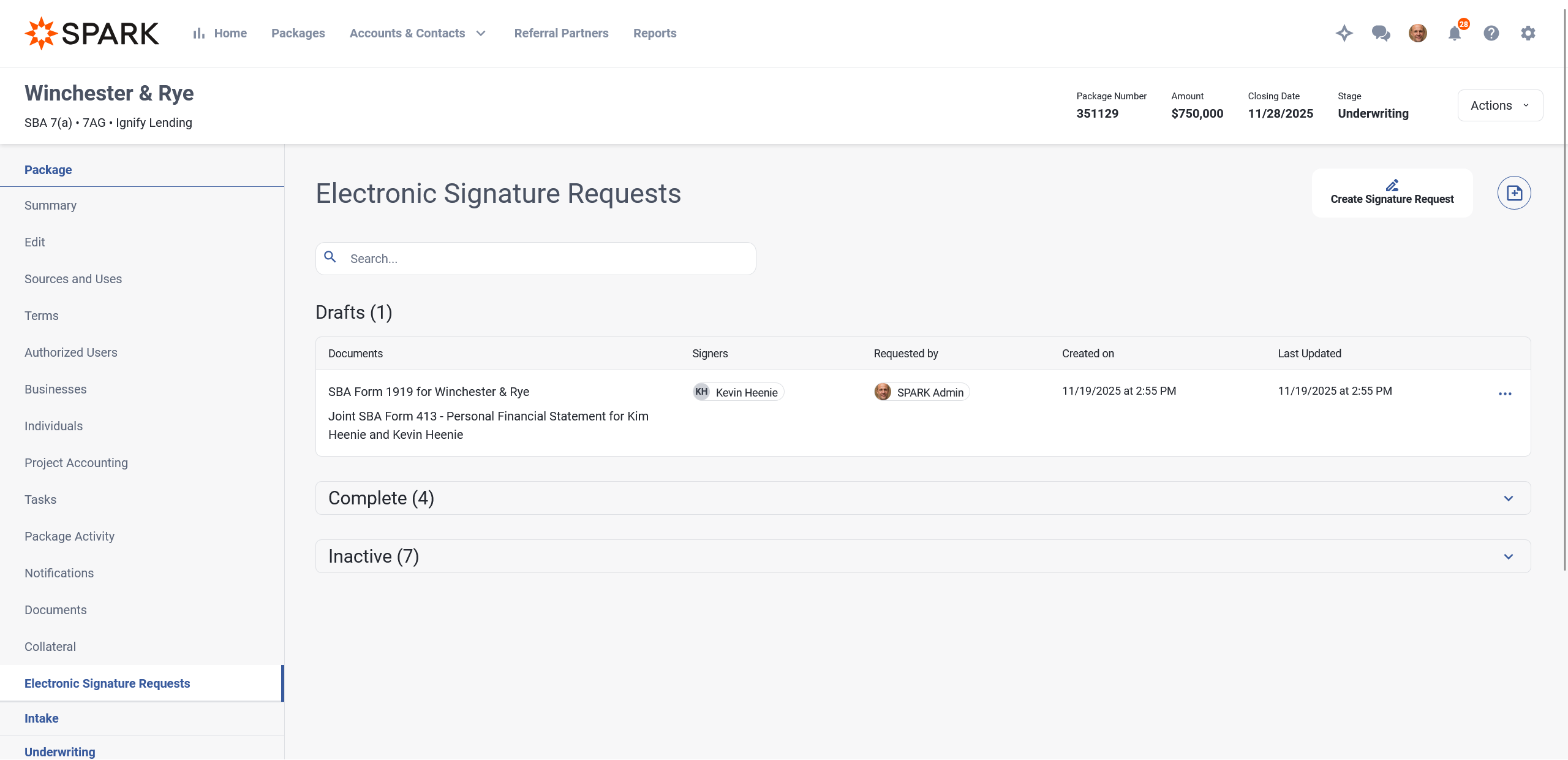Open the chat messages icon
Screen dimensions: 1568x760
click(1381, 33)
